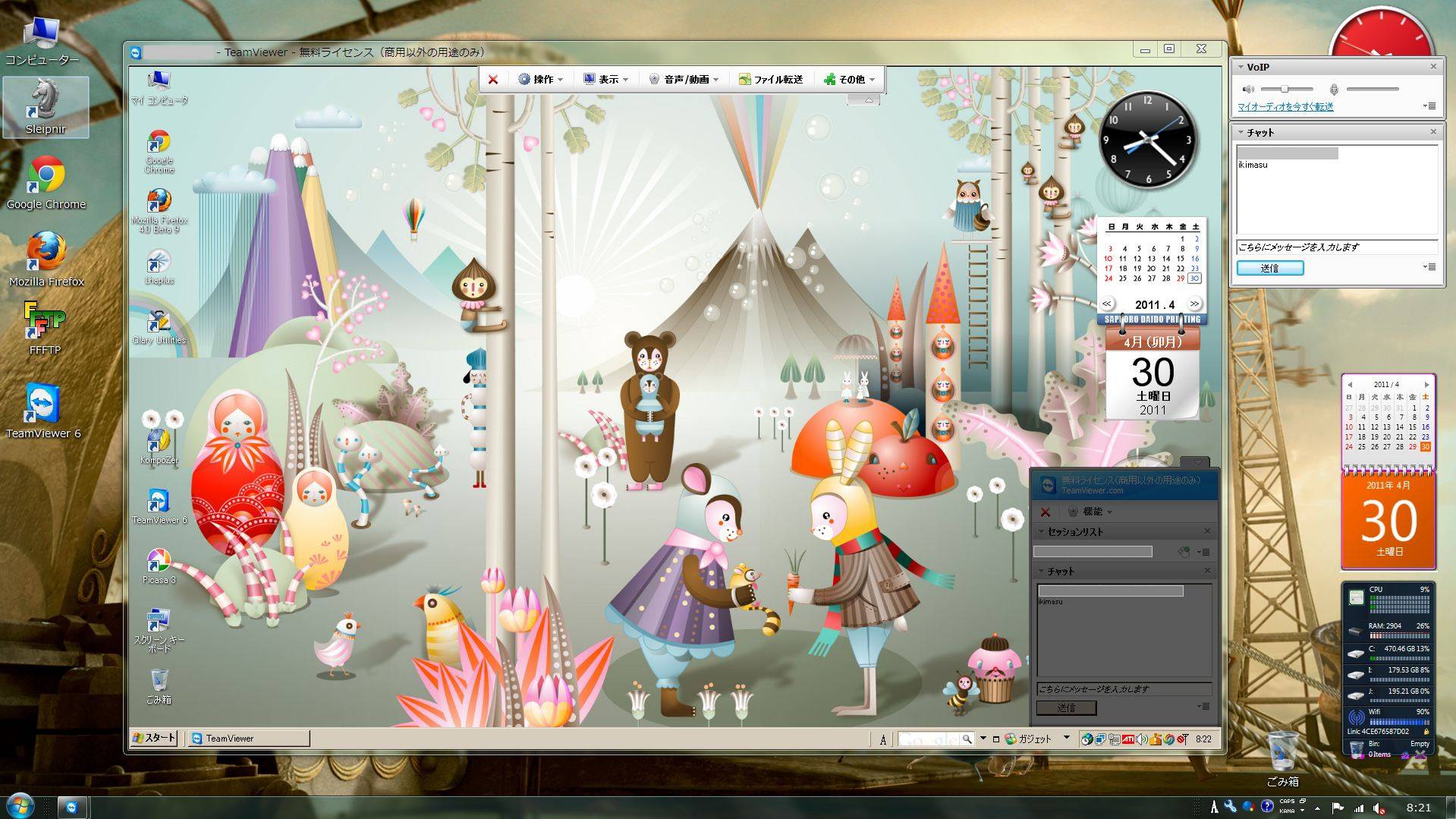
Task: Click local chat message input field
Action: click(x=1336, y=247)
